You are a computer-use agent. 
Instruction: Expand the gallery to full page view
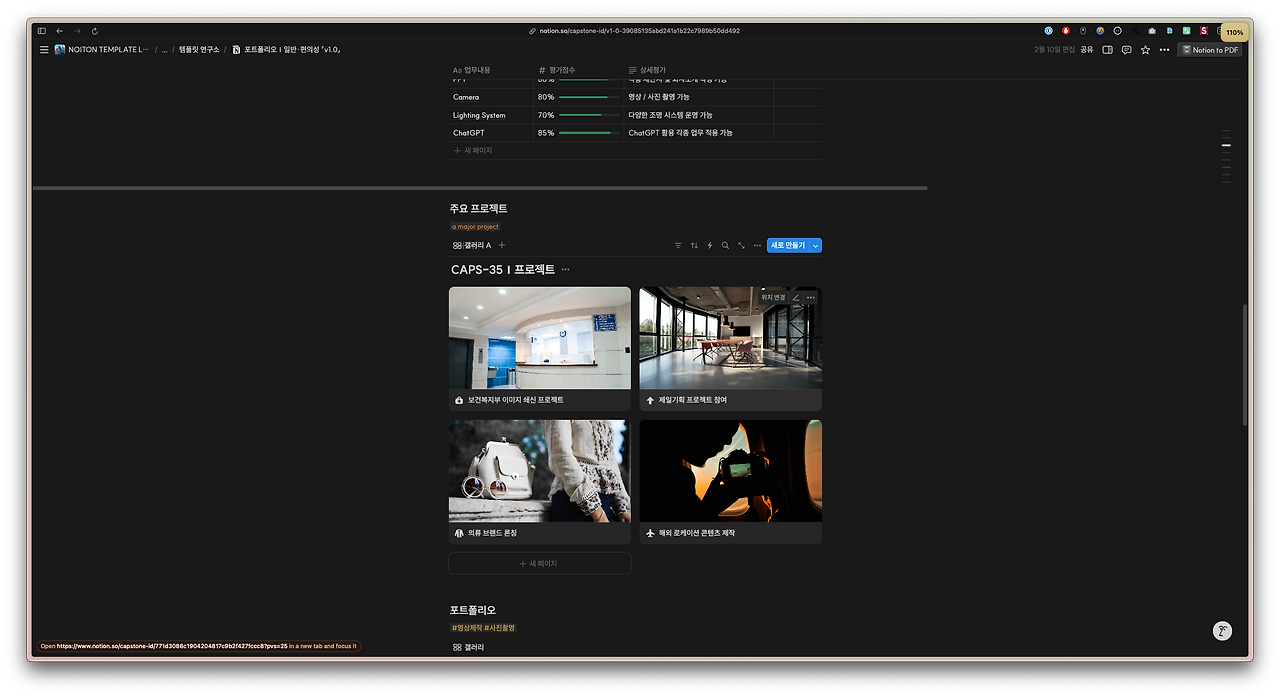pos(741,245)
